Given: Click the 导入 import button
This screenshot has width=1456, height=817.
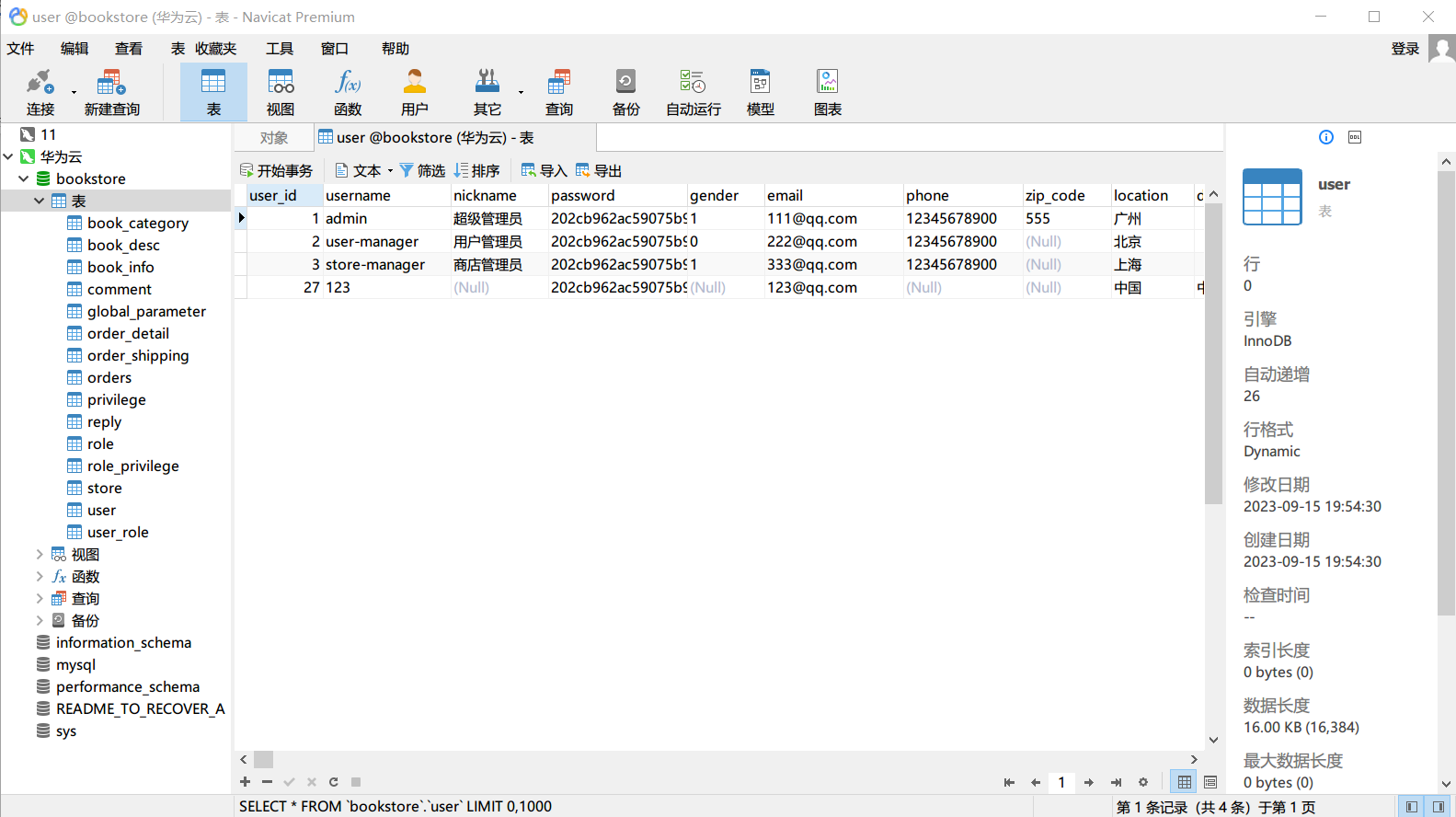Looking at the screenshot, I should (544, 170).
